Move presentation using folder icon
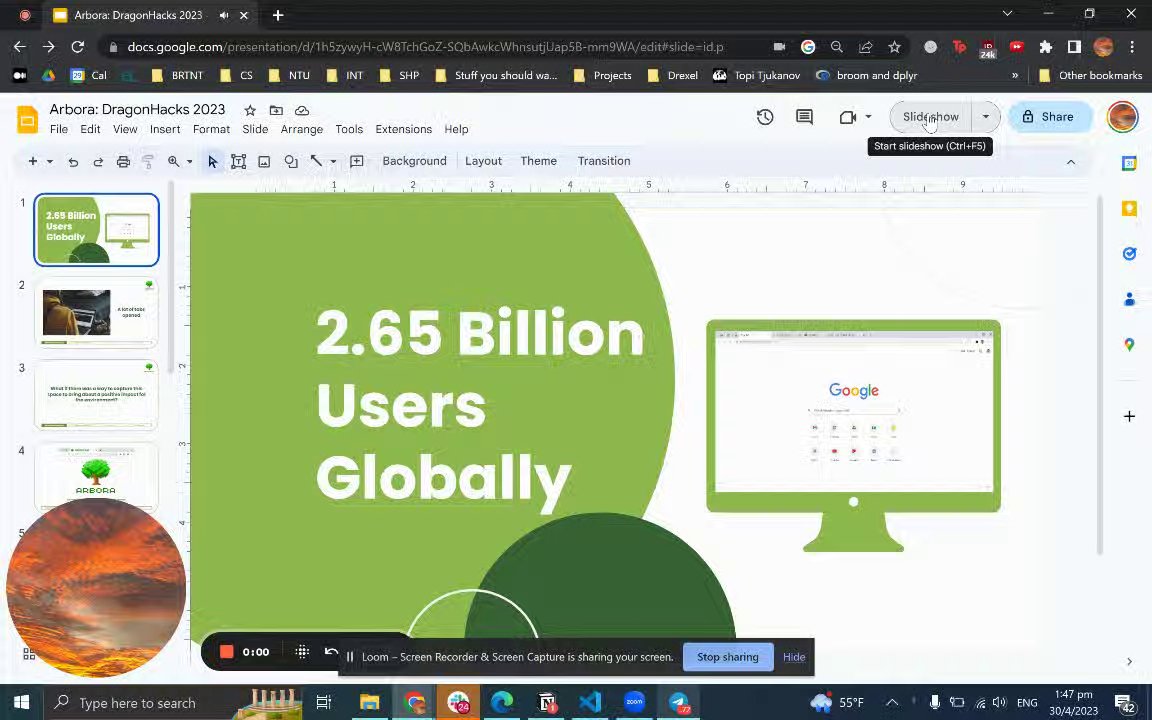The width and height of the screenshot is (1152, 720). [276, 110]
